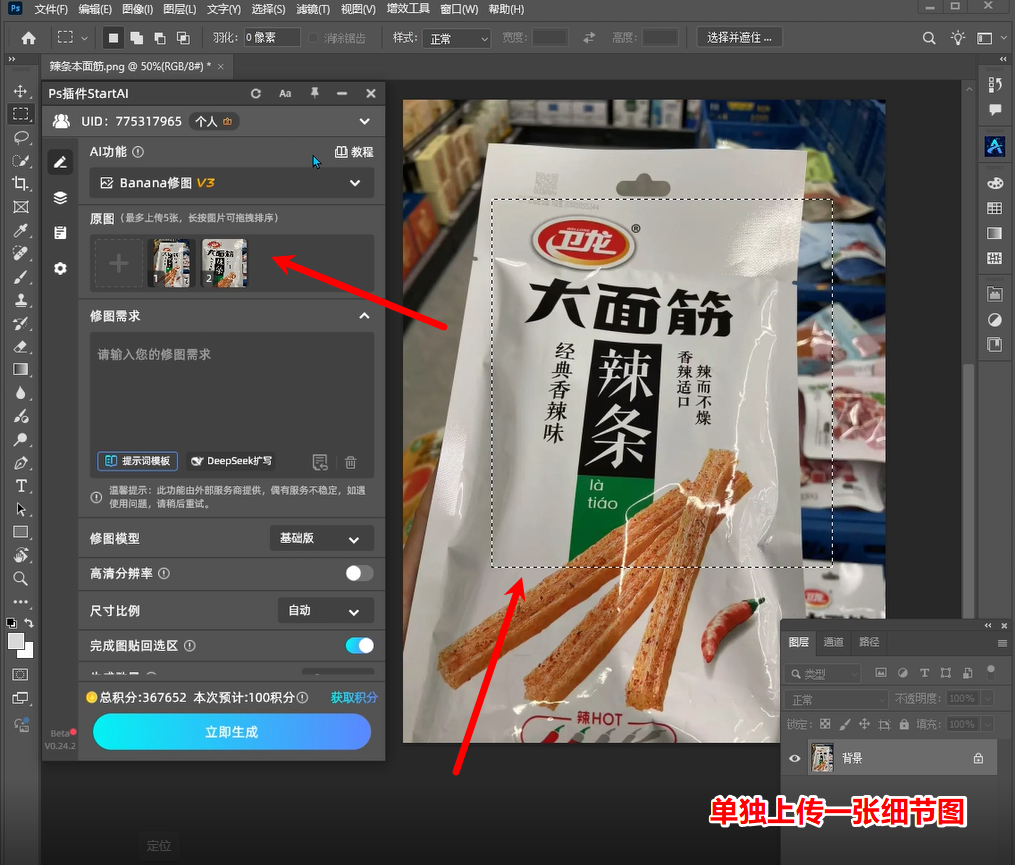Open the StartAI plugin icon in right dock

tap(995, 146)
